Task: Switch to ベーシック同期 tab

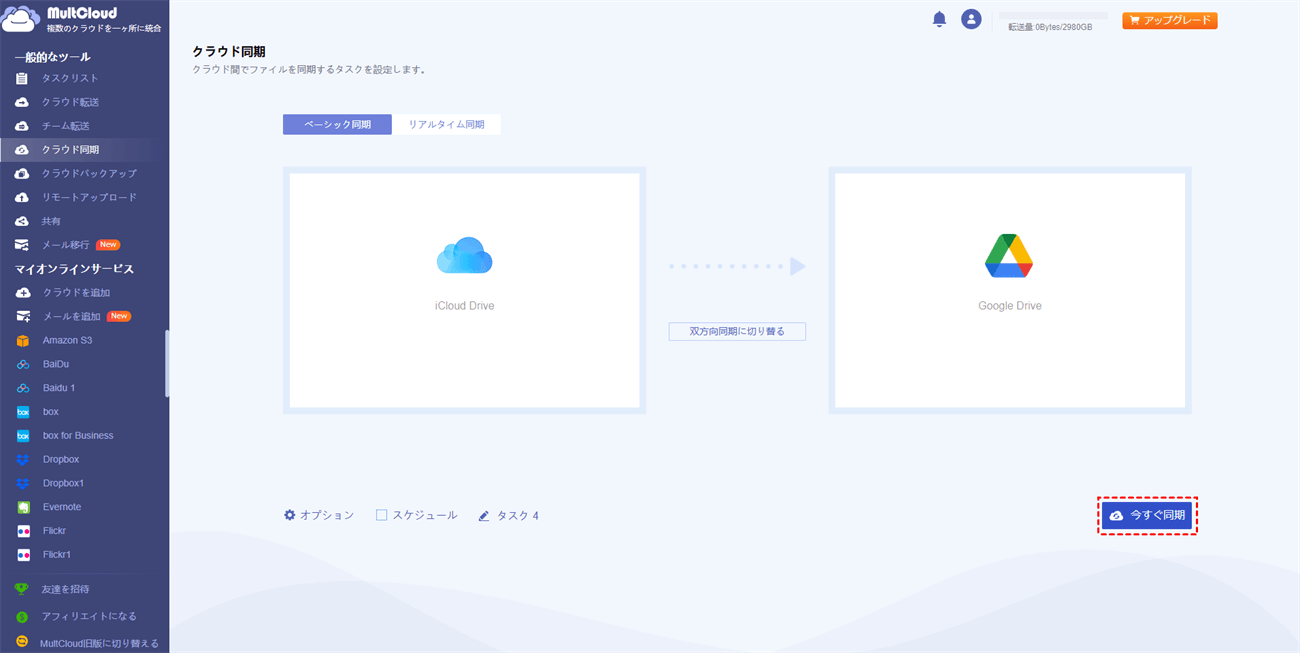Action: [337, 124]
